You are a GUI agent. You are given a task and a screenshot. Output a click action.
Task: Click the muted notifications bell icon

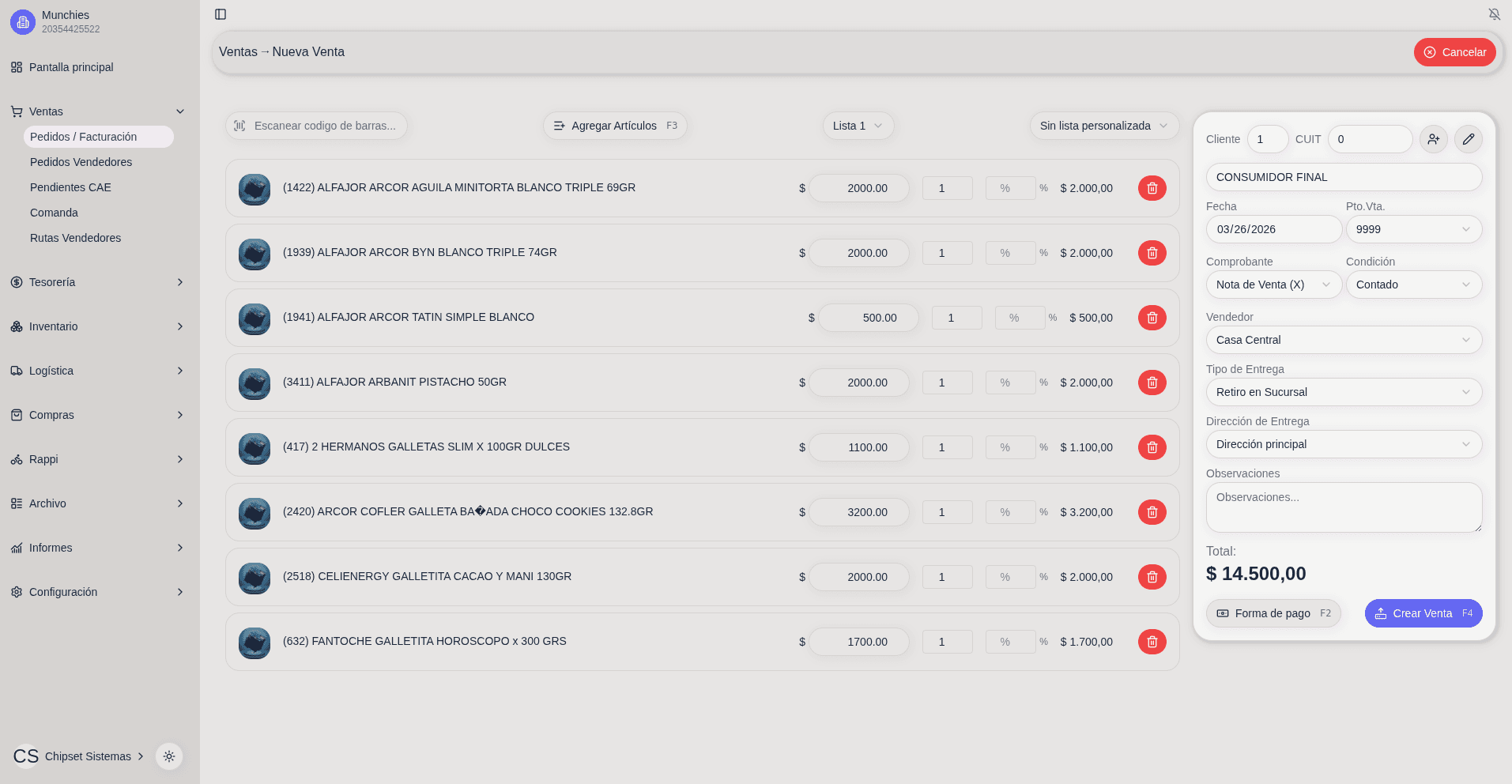pyautogui.click(x=1494, y=14)
